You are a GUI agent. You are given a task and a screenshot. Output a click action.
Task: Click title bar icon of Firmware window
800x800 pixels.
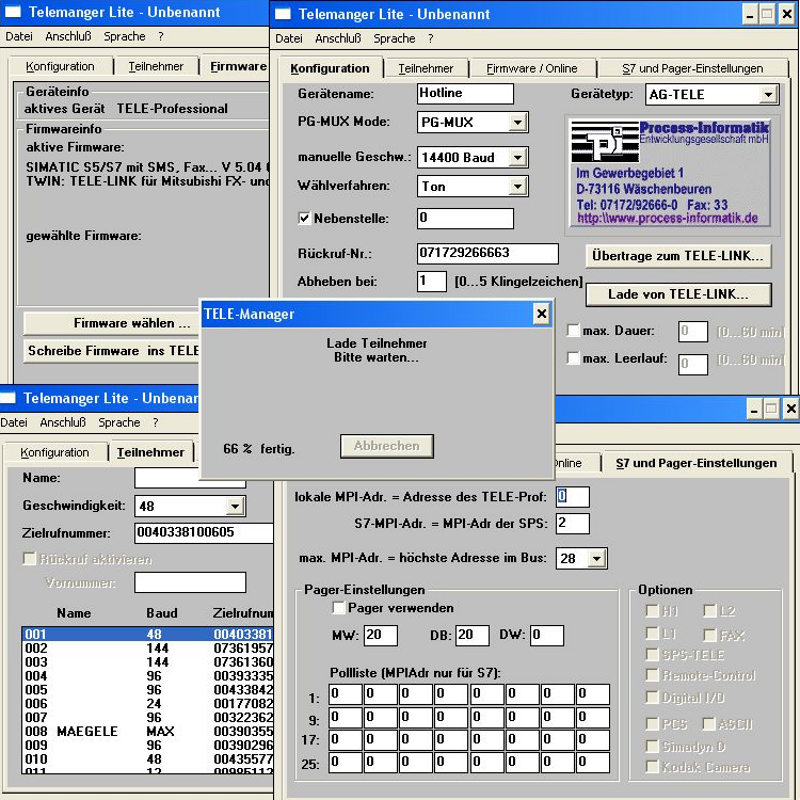click(13, 12)
